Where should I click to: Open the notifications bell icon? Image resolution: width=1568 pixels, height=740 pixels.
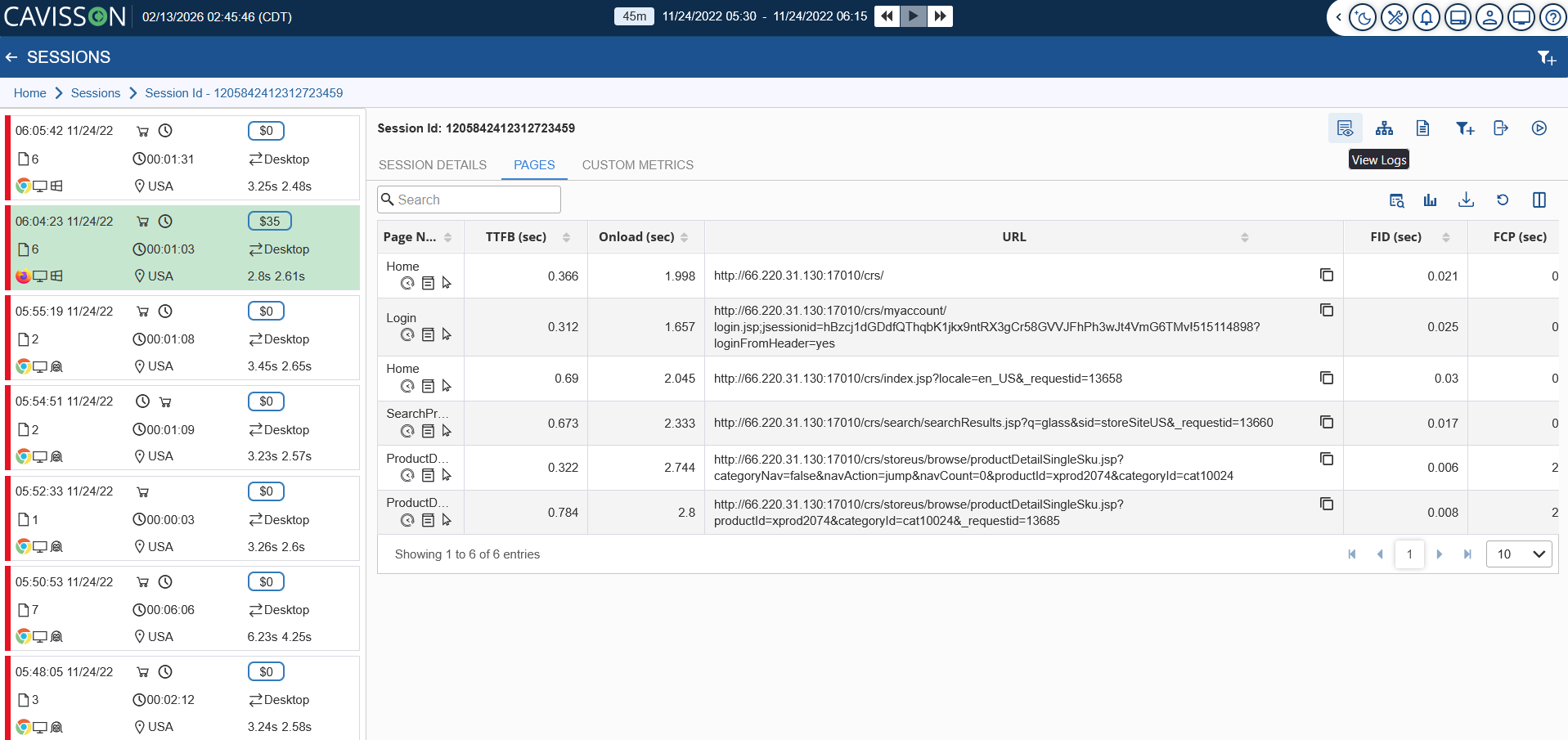tap(1426, 17)
